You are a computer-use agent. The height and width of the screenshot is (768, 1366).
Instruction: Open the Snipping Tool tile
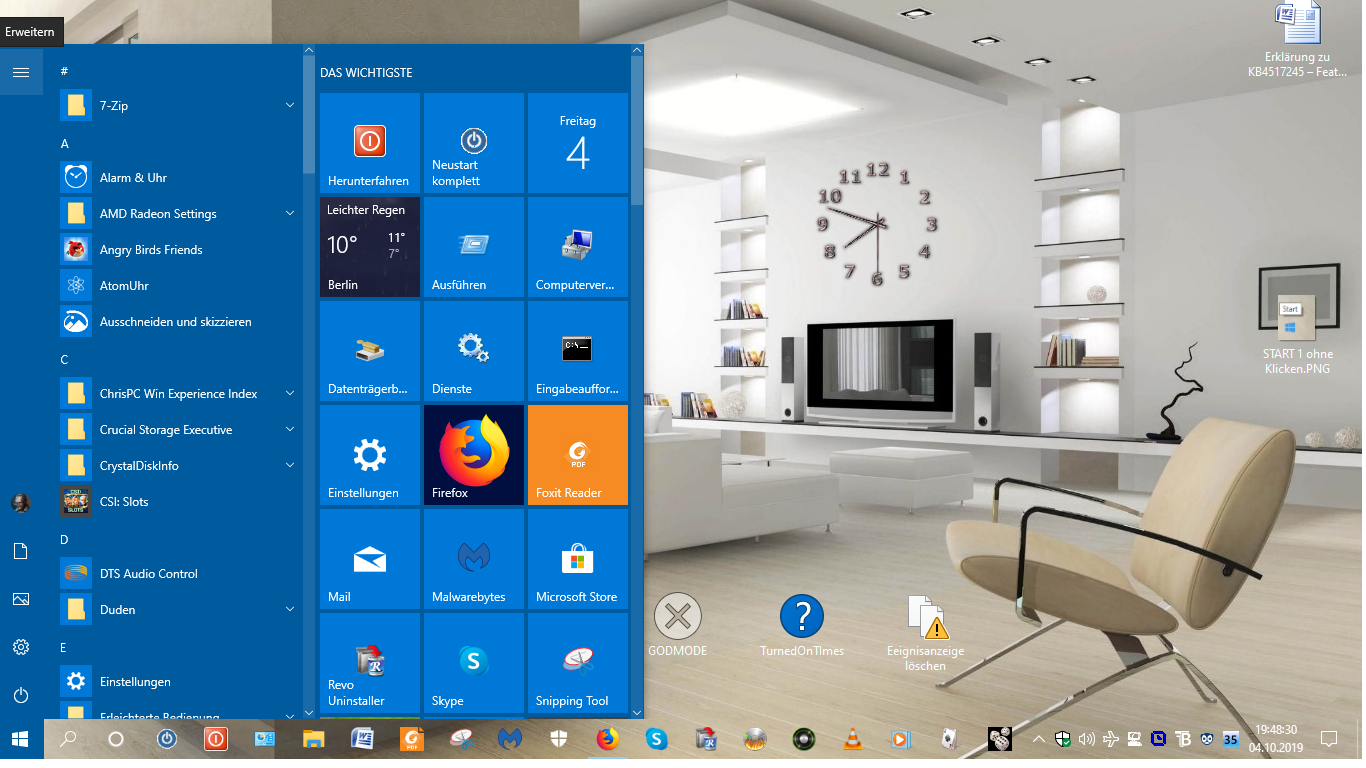[578, 663]
